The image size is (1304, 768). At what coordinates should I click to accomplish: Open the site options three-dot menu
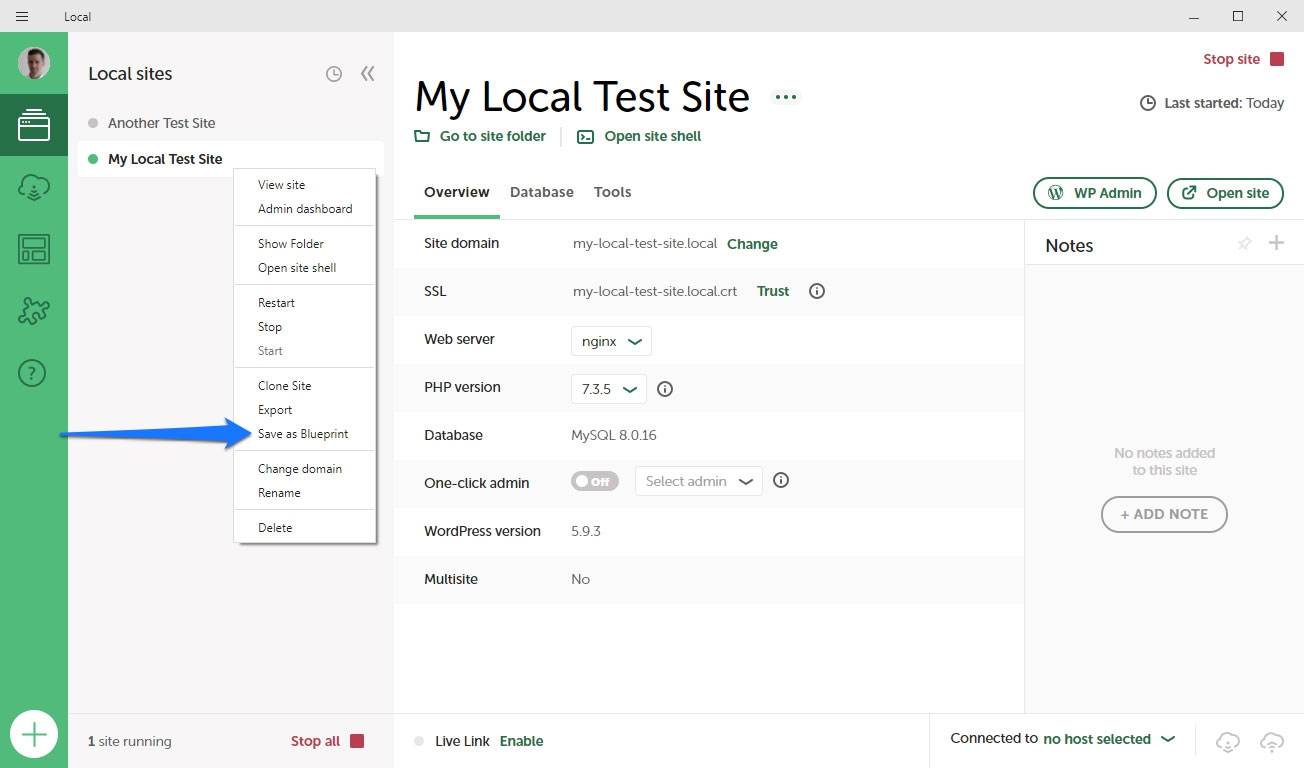(786, 97)
